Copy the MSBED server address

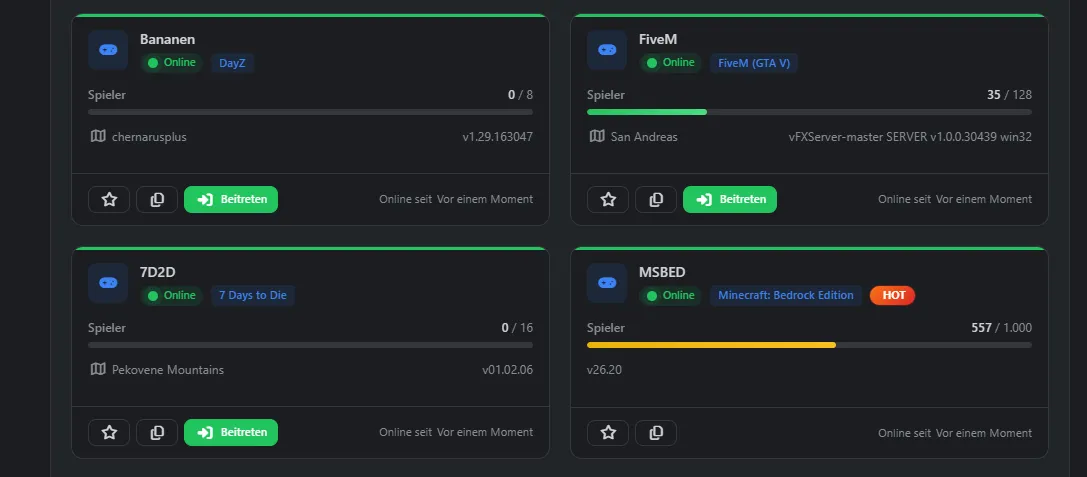656,433
